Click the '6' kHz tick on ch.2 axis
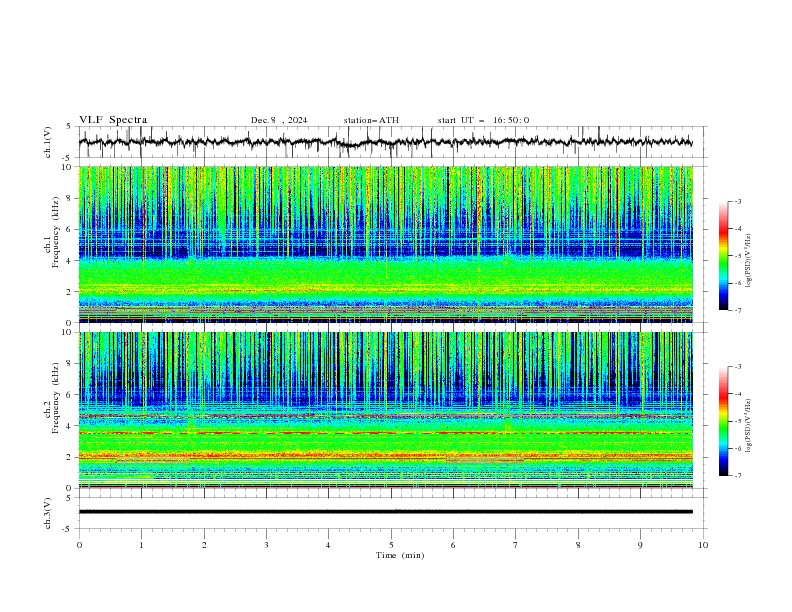The height and width of the screenshot is (612, 792). tap(71, 394)
